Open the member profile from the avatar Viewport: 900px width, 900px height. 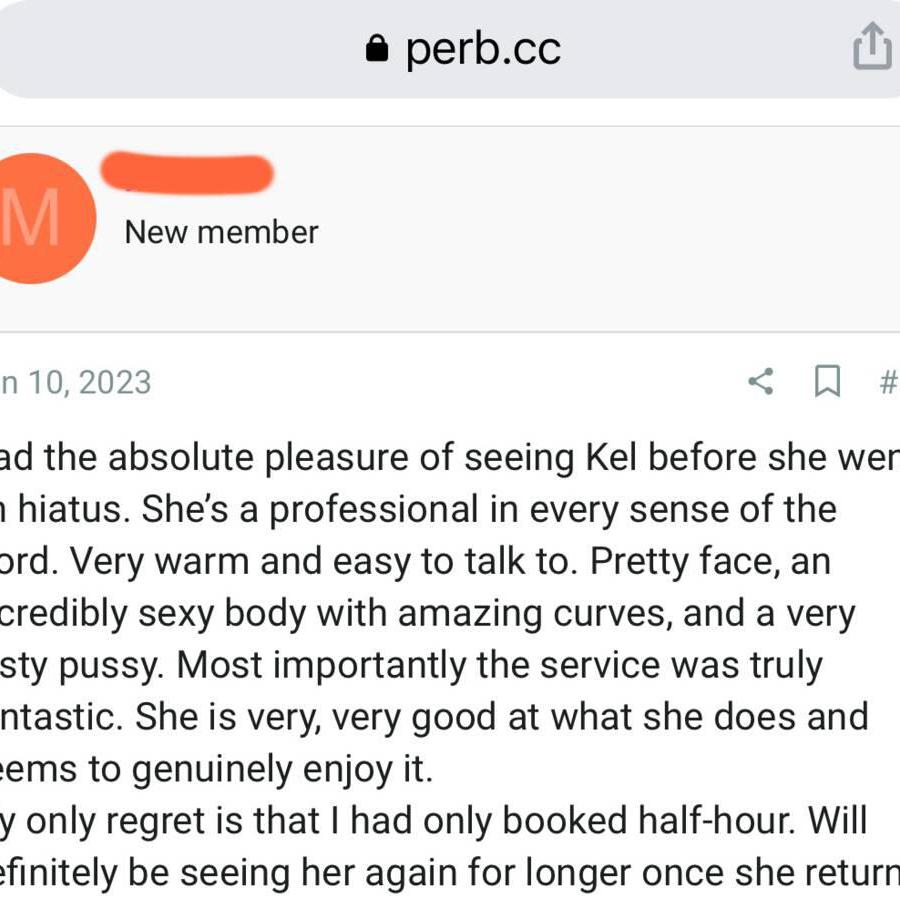40,217
